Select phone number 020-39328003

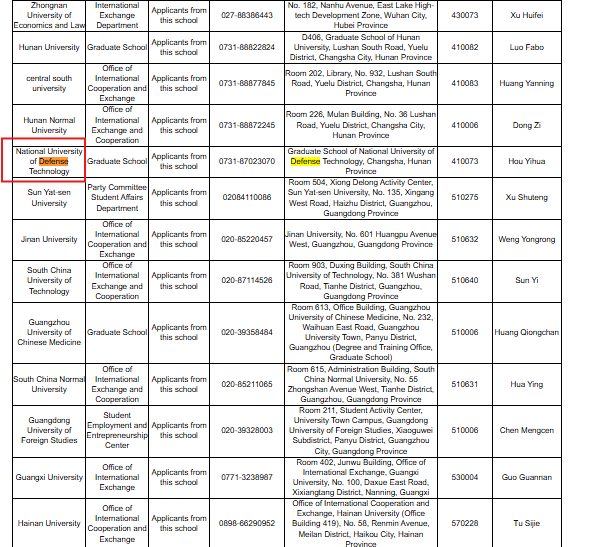pos(247,430)
